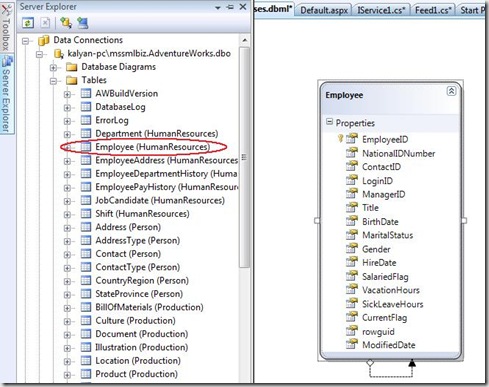Select the LoginID property icon
This screenshot has height=387, width=489.
tap(351, 180)
